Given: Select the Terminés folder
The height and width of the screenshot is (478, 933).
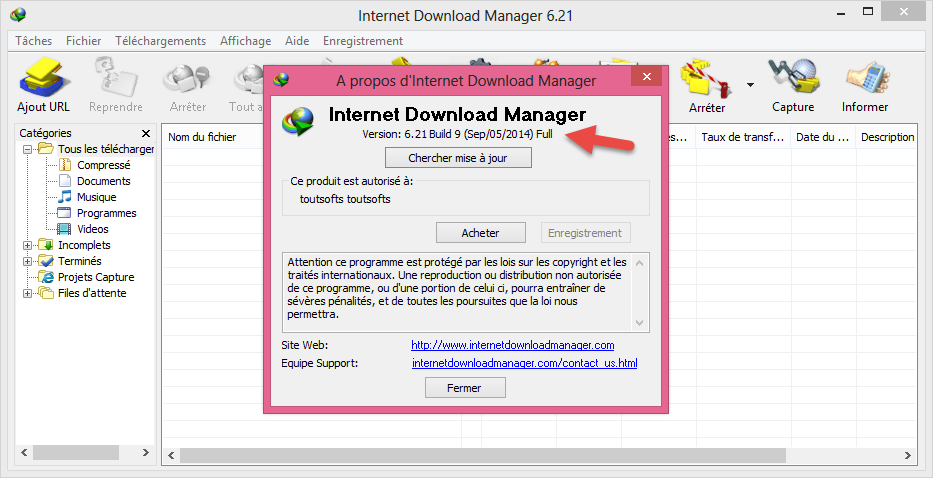Looking at the screenshot, I should (x=80, y=261).
